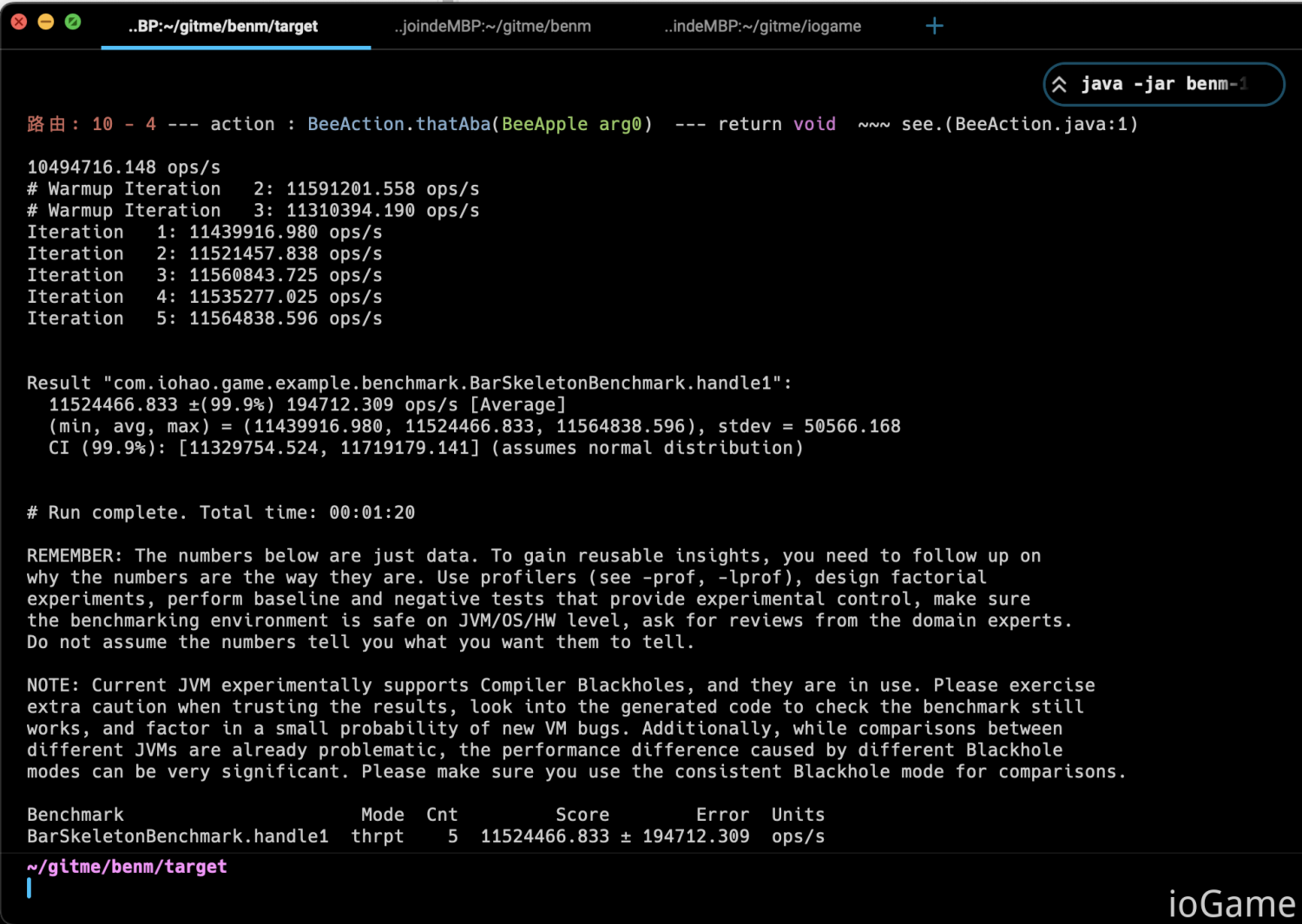1302x924 pixels.
Task: Click the BarSkeletonBenchmark.handle1 table row name
Action: 178,836
